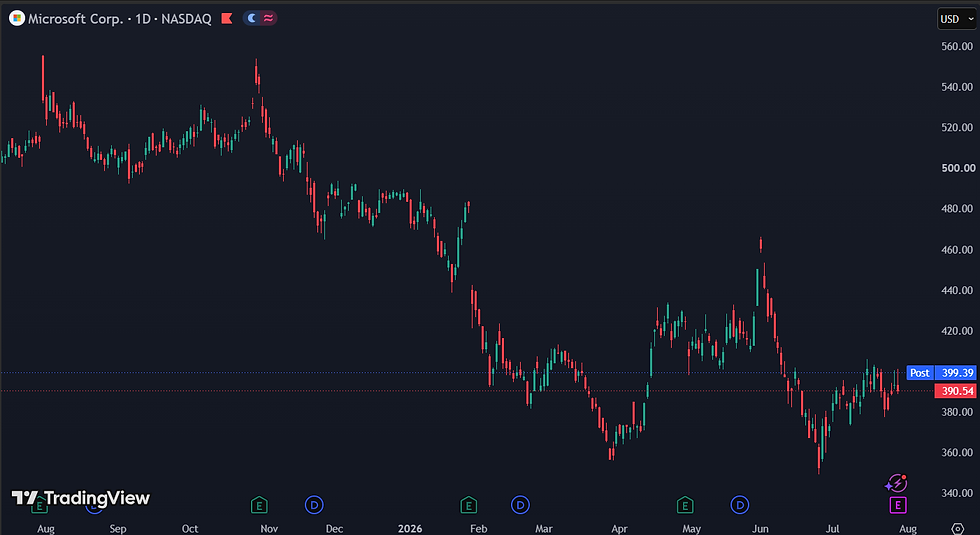Viewport: 980px width, 535px height.
Task: Open the earnings marker E near Nov
Action: [259, 505]
